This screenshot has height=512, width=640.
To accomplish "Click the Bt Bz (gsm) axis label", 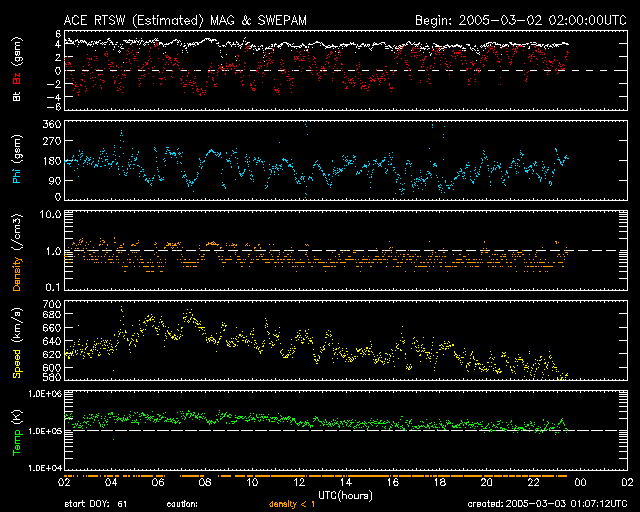I will [16, 70].
